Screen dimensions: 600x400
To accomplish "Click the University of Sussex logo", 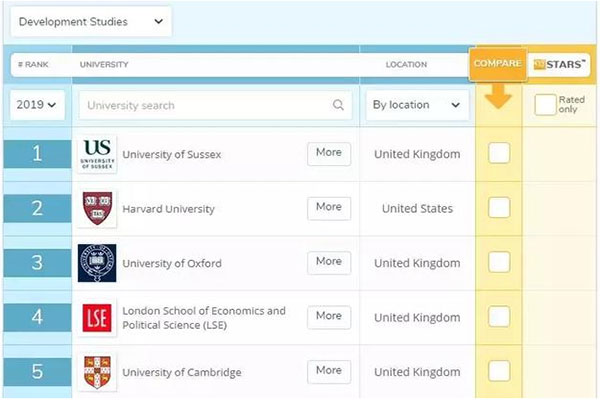I will coord(97,154).
